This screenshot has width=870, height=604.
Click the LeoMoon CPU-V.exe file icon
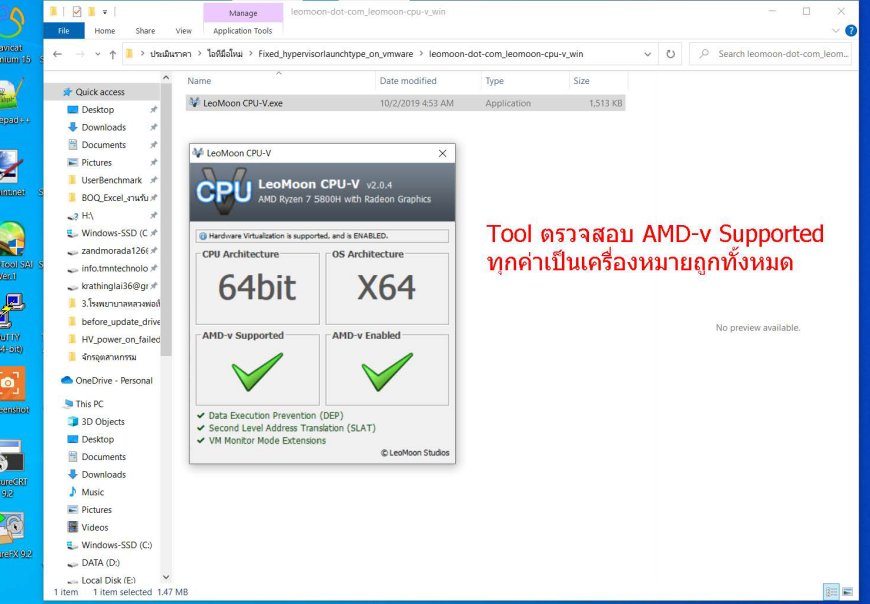[x=194, y=103]
